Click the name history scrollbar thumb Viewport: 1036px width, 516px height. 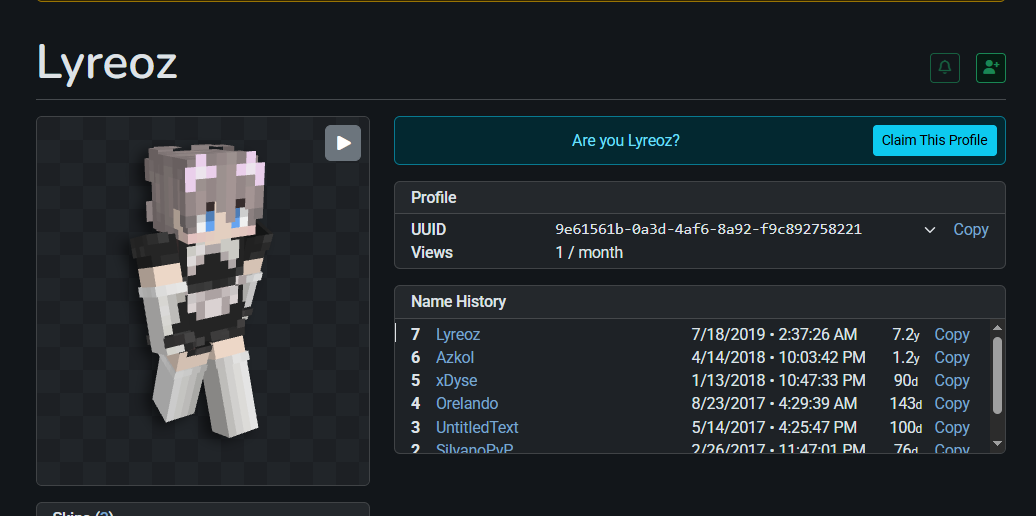pyautogui.click(x=998, y=375)
